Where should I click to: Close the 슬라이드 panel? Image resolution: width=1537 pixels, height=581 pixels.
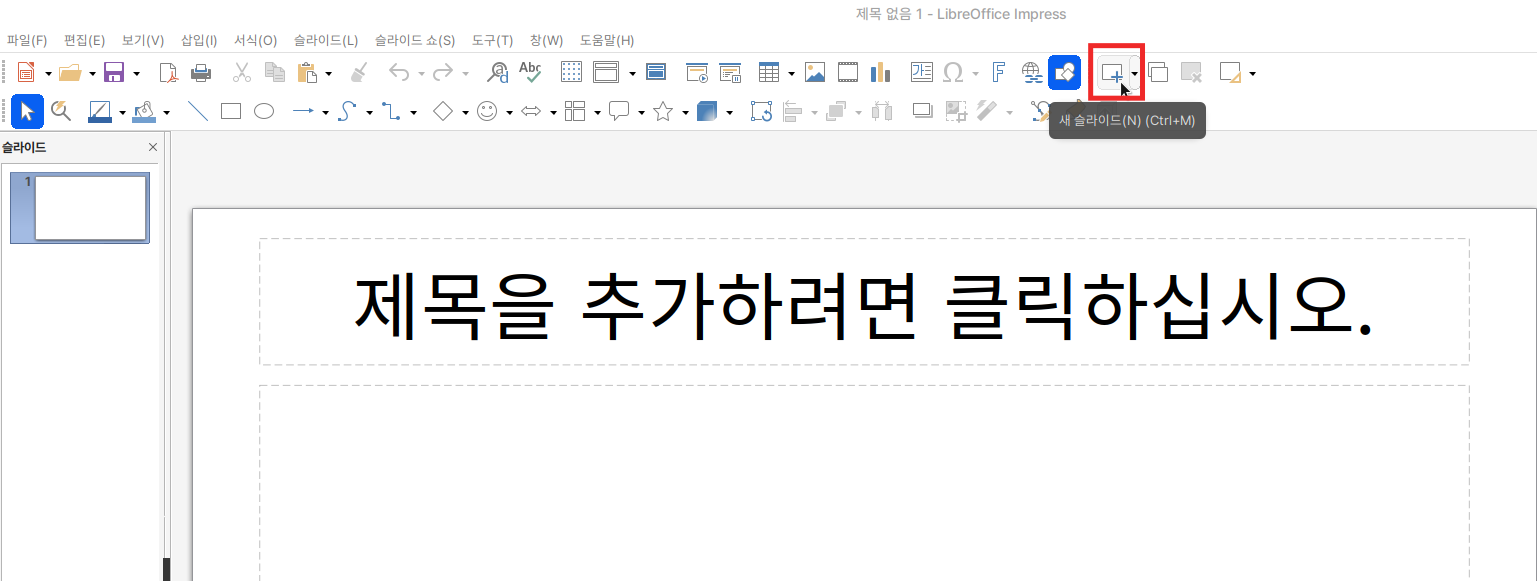tap(153, 147)
